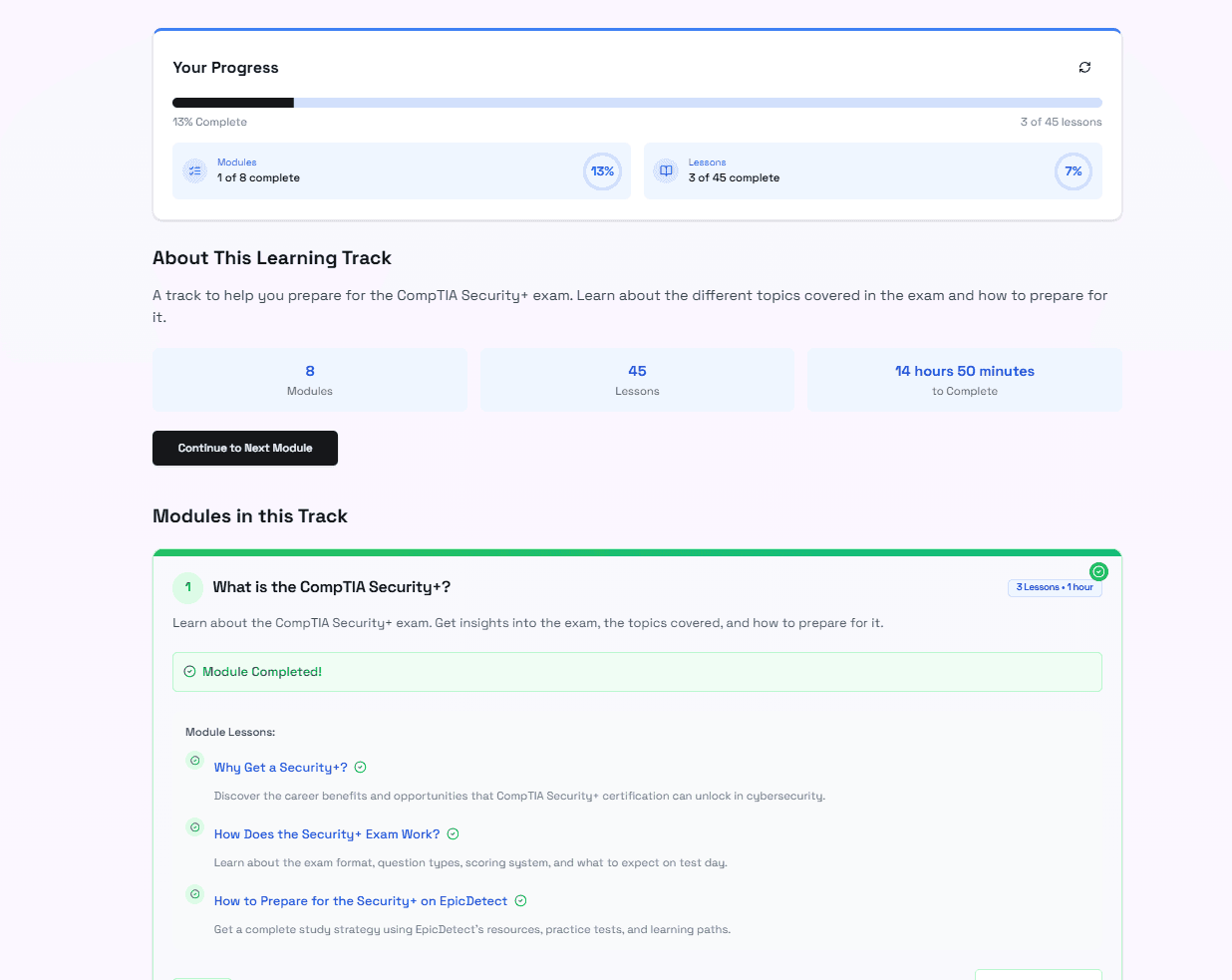This screenshot has width=1232, height=980.
Task: Expand the Module Lessons section
Action: click(230, 732)
